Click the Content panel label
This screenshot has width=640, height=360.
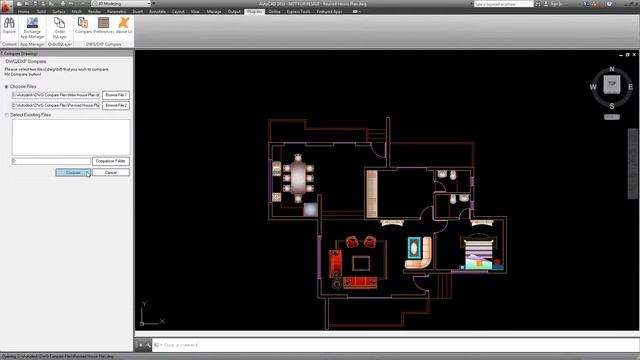tap(9, 44)
